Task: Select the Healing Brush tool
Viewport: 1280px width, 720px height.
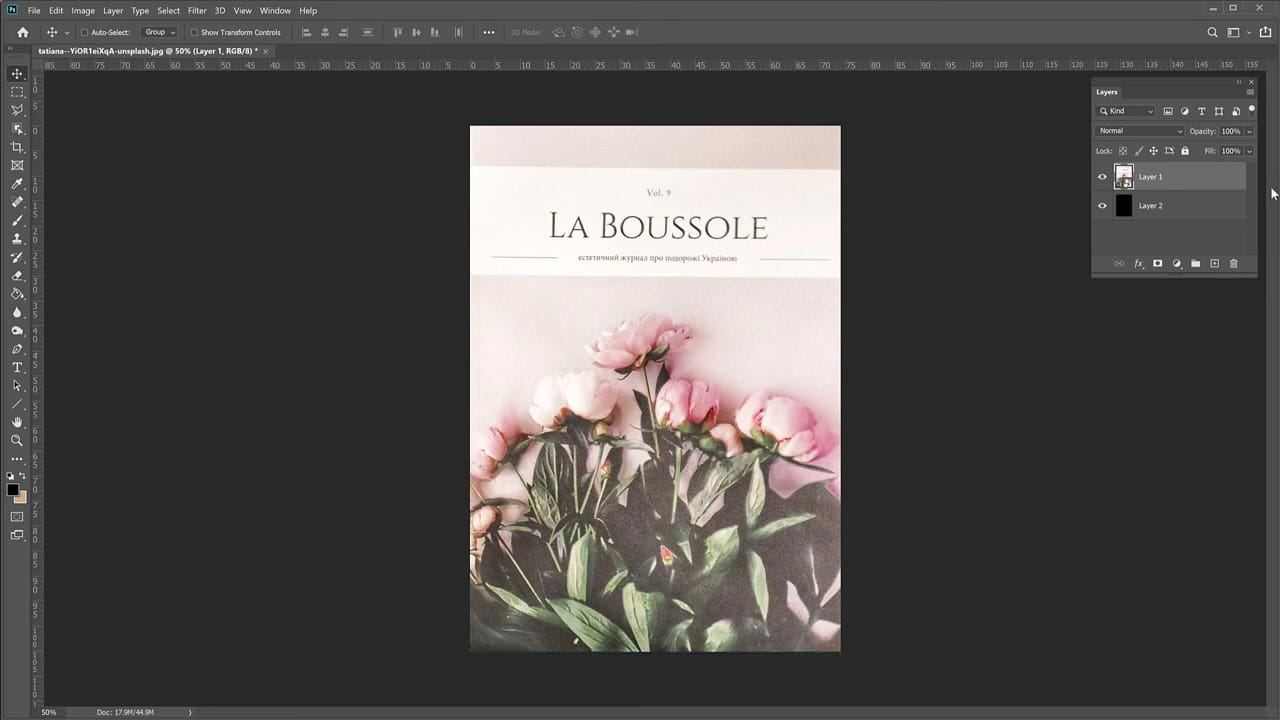Action: (17, 202)
